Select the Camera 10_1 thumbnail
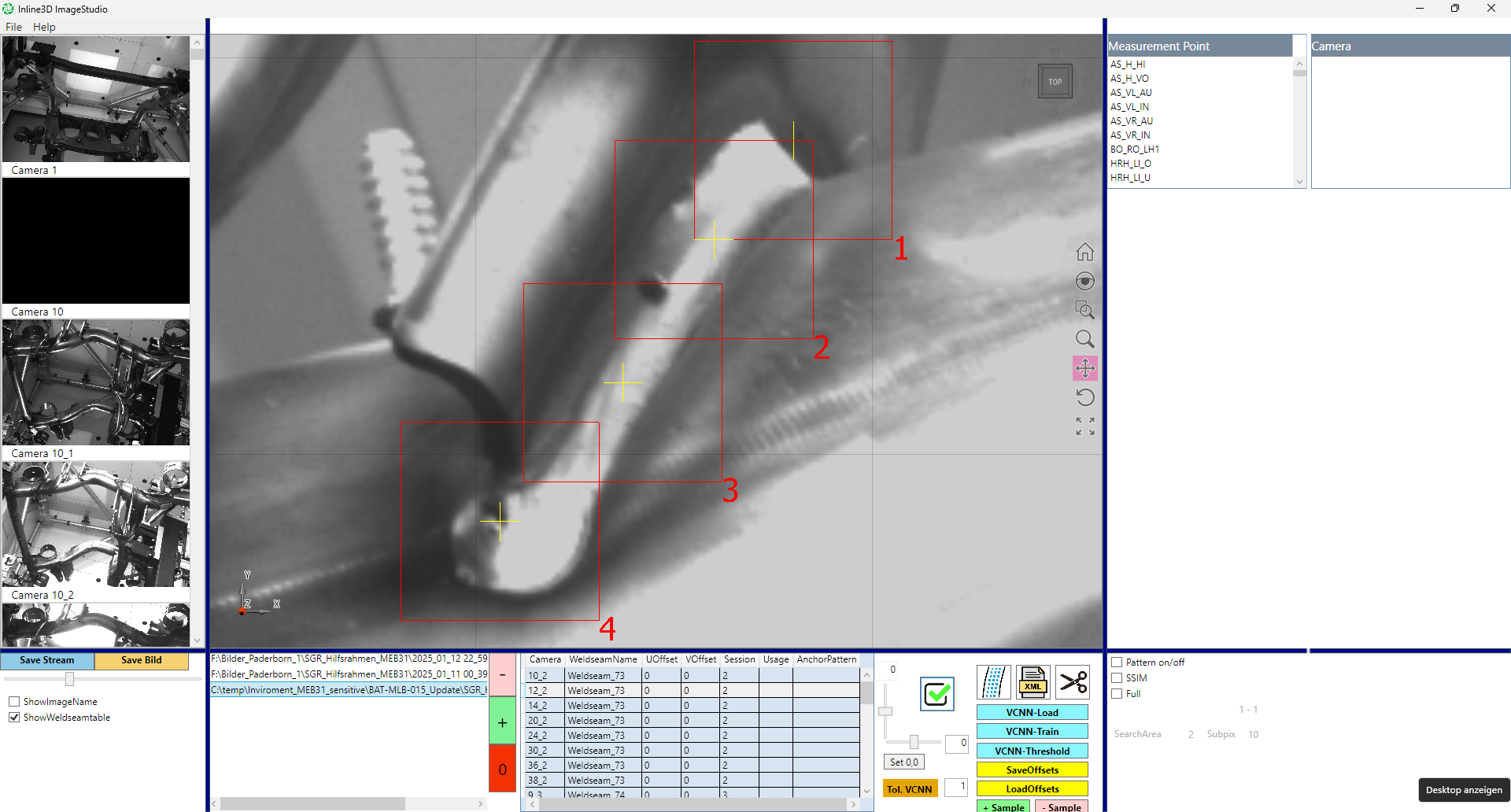Image resolution: width=1511 pixels, height=812 pixels. [x=96, y=382]
